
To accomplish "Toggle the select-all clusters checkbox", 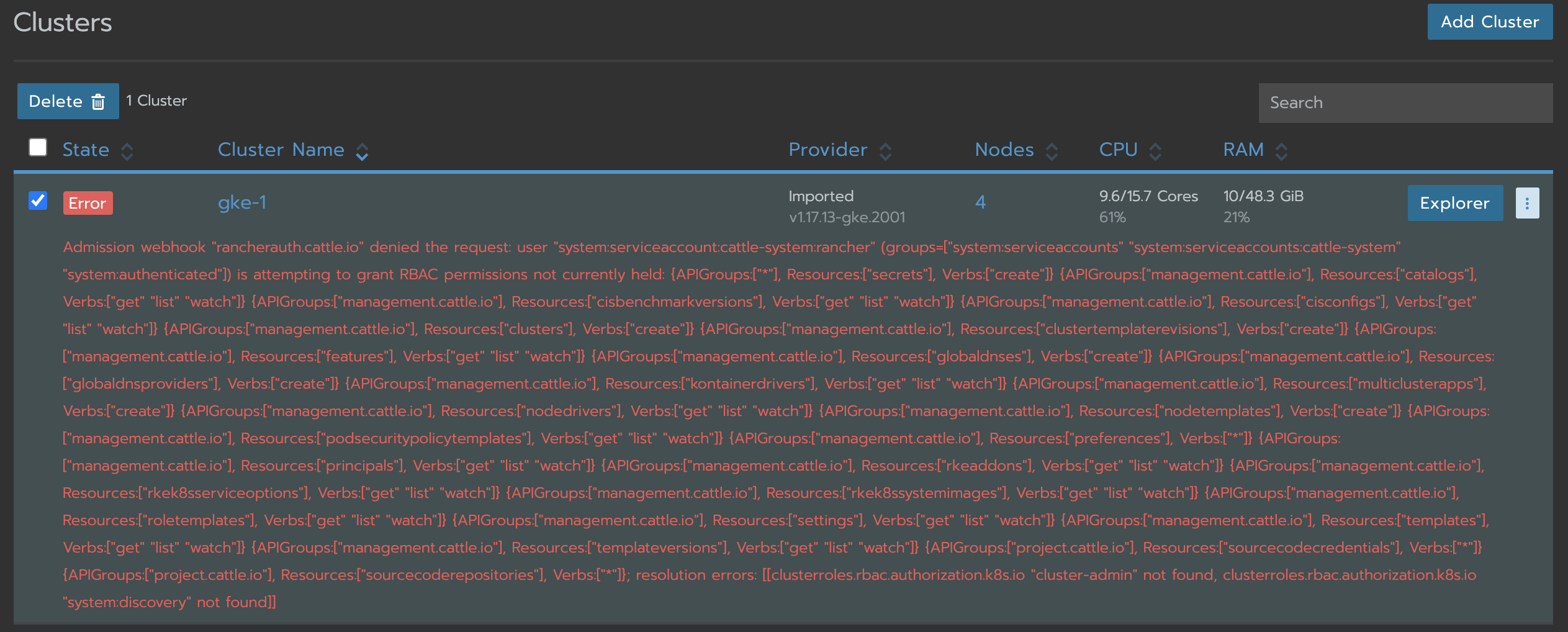I will pos(38,148).
